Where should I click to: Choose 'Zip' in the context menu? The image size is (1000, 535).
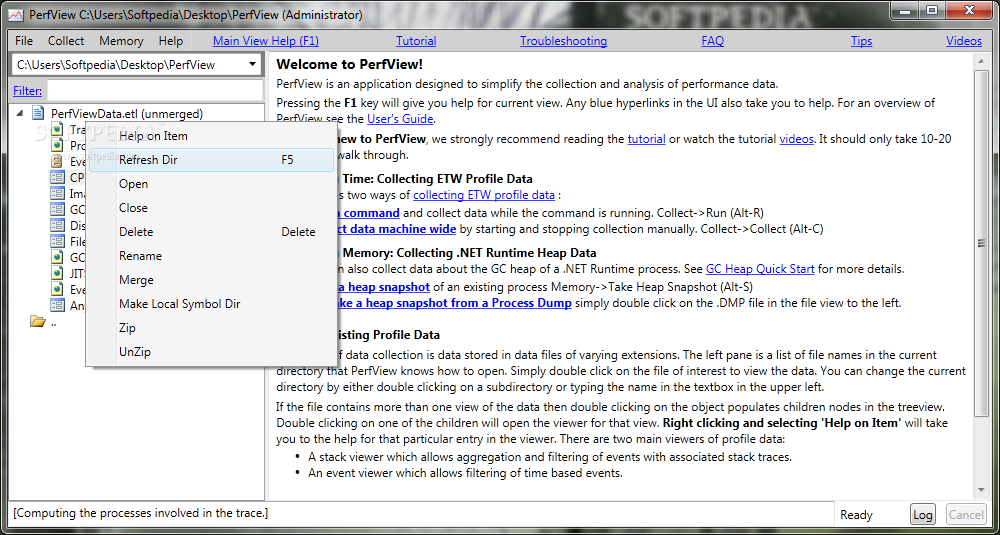point(211,328)
